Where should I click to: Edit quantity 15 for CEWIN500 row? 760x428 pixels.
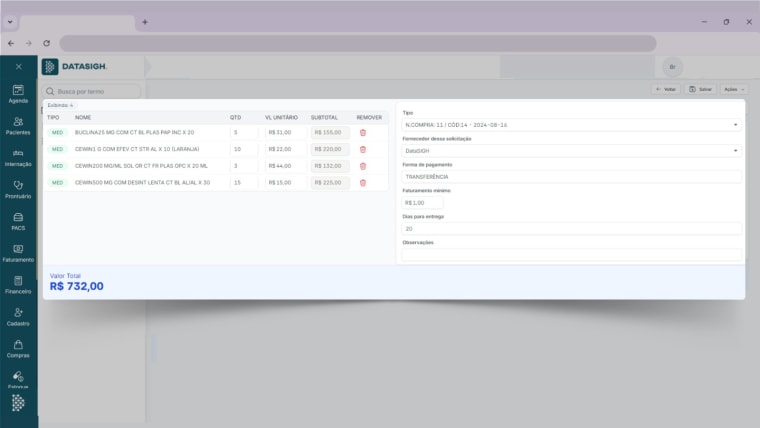tap(244, 183)
